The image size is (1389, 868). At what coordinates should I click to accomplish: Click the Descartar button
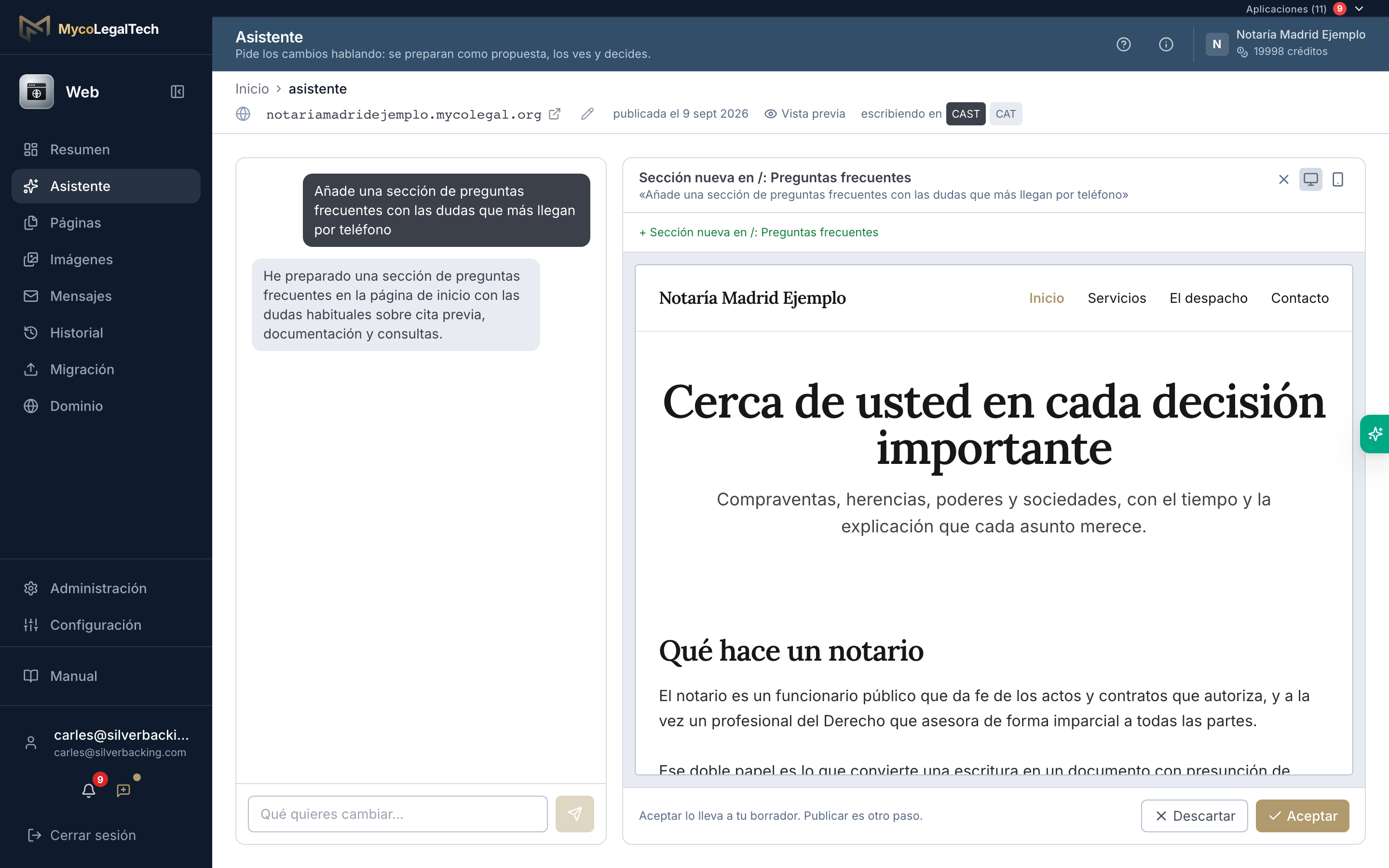click(x=1195, y=816)
